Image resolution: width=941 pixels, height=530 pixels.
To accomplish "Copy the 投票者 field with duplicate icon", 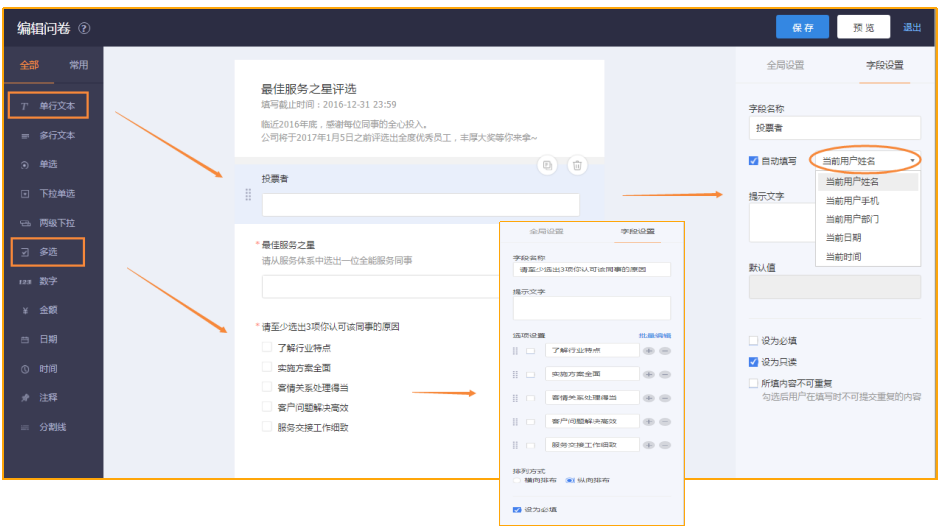I will (547, 165).
